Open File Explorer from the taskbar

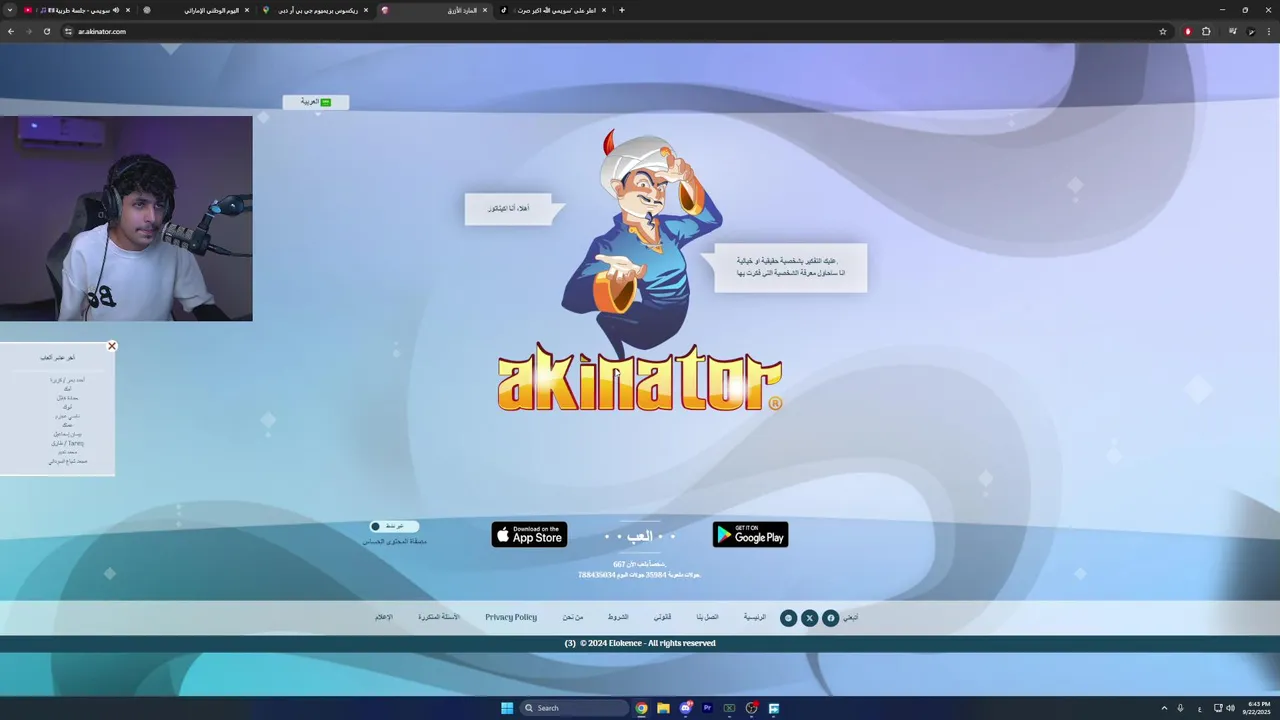click(663, 708)
